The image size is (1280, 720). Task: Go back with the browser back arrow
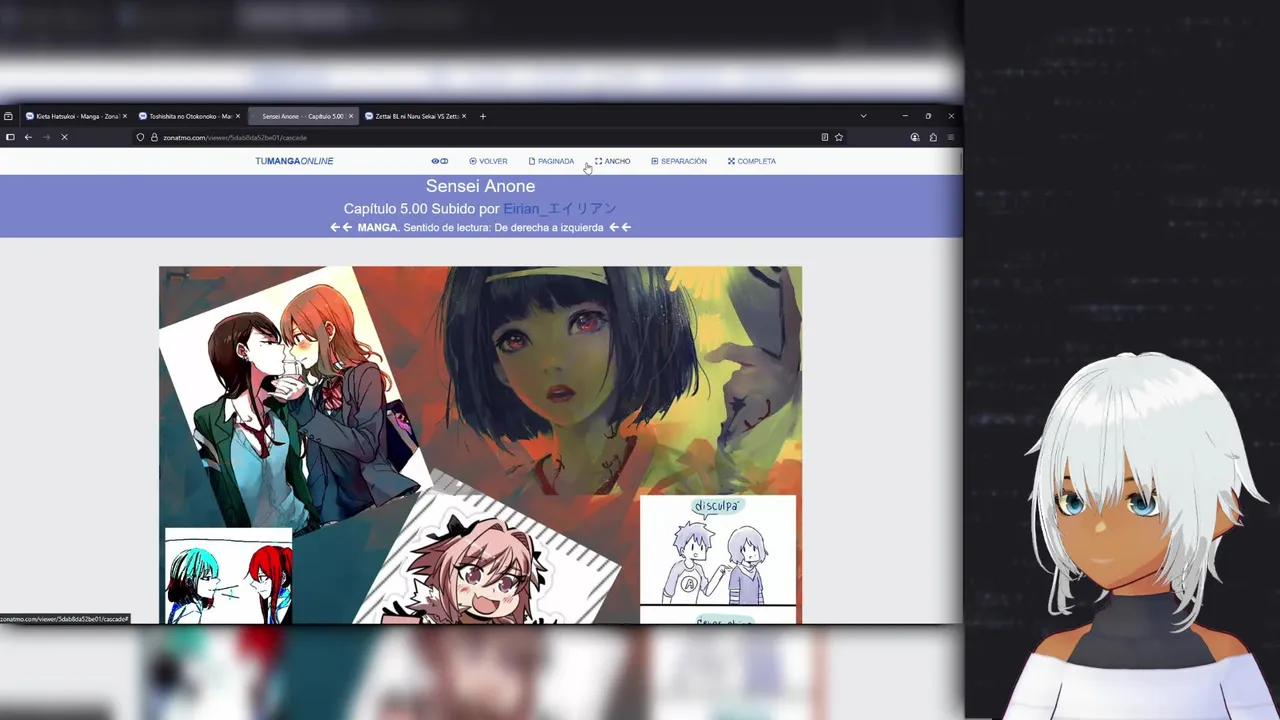click(x=28, y=137)
